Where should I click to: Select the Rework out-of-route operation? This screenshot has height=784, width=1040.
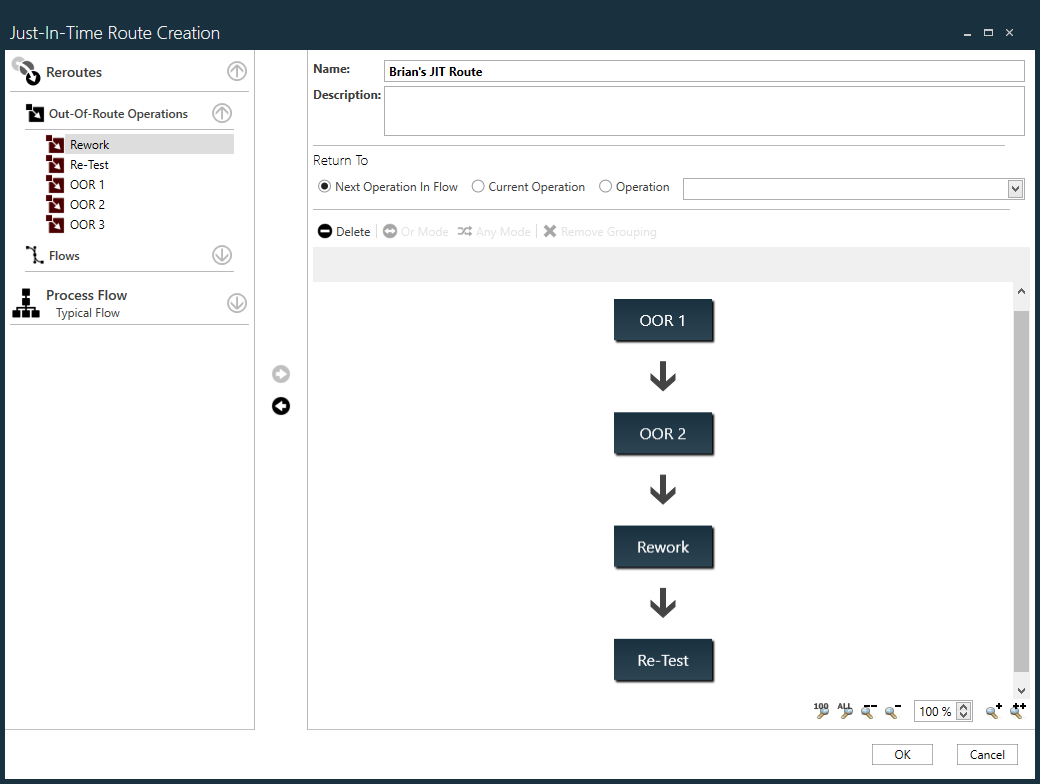tap(88, 143)
